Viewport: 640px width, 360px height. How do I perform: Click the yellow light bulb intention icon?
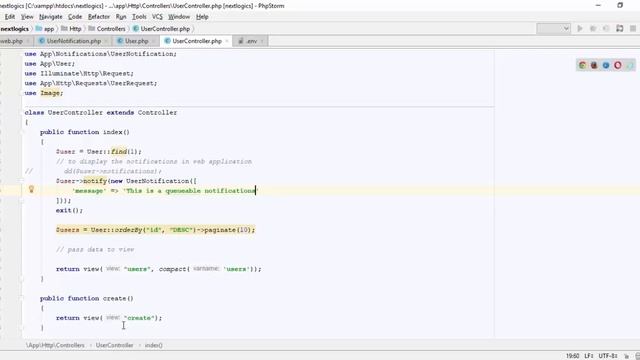tap(31, 189)
